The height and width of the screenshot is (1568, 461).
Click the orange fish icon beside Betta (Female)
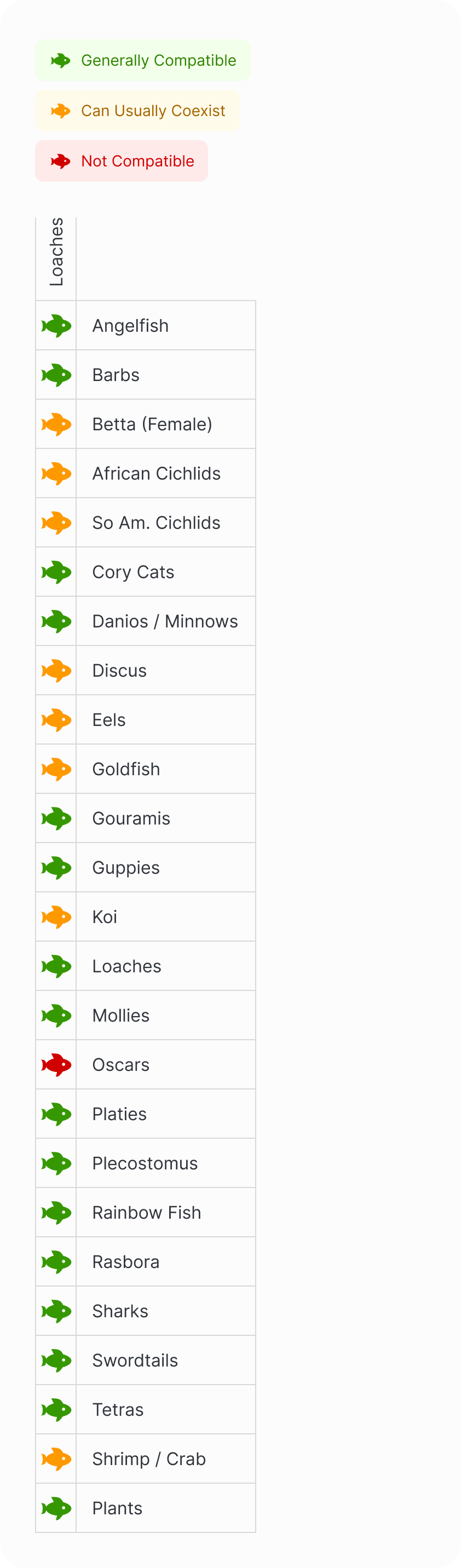56,424
